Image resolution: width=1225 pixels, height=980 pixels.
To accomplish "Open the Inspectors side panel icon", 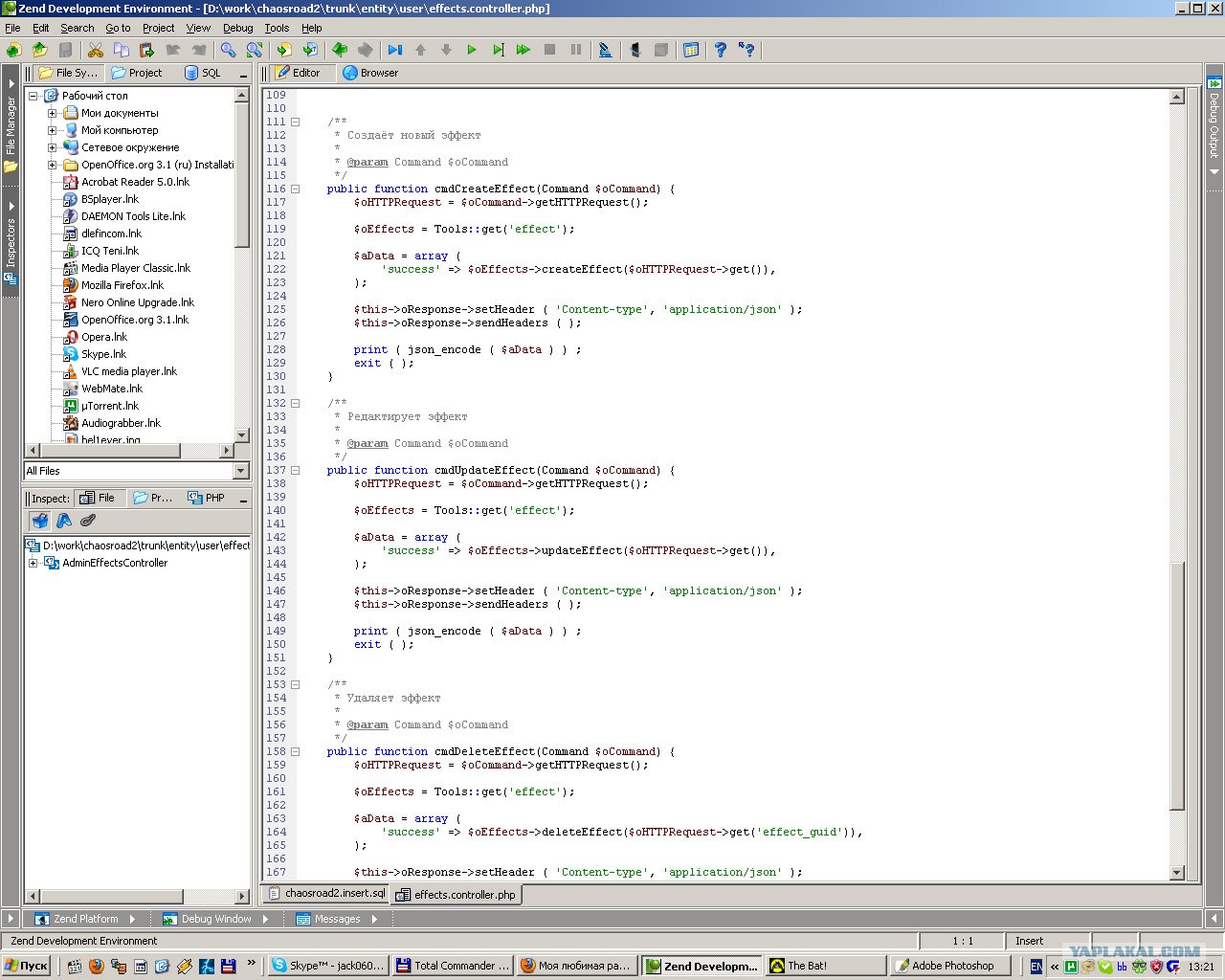I will click(x=11, y=279).
